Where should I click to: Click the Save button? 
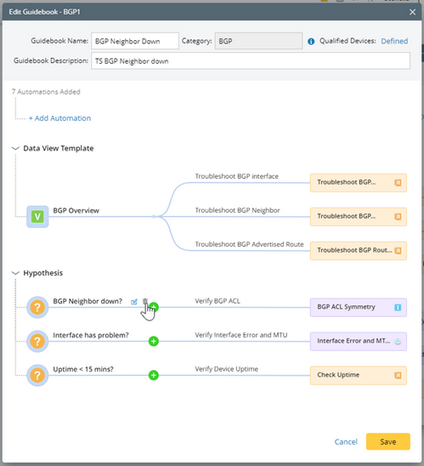[388, 442]
